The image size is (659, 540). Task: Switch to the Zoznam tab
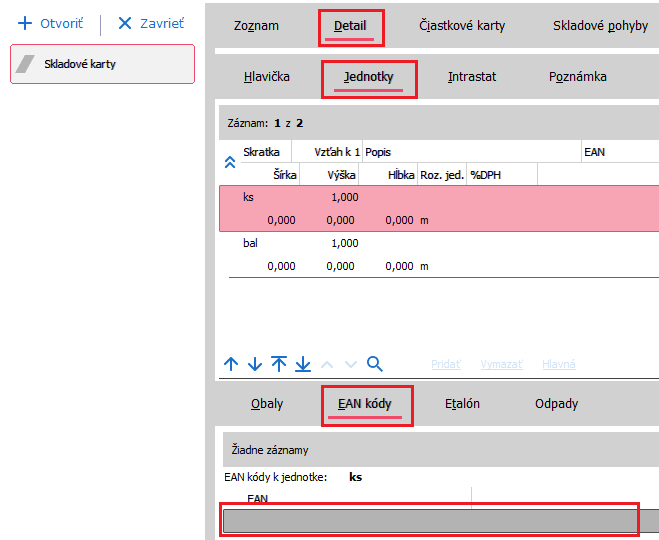click(256, 26)
